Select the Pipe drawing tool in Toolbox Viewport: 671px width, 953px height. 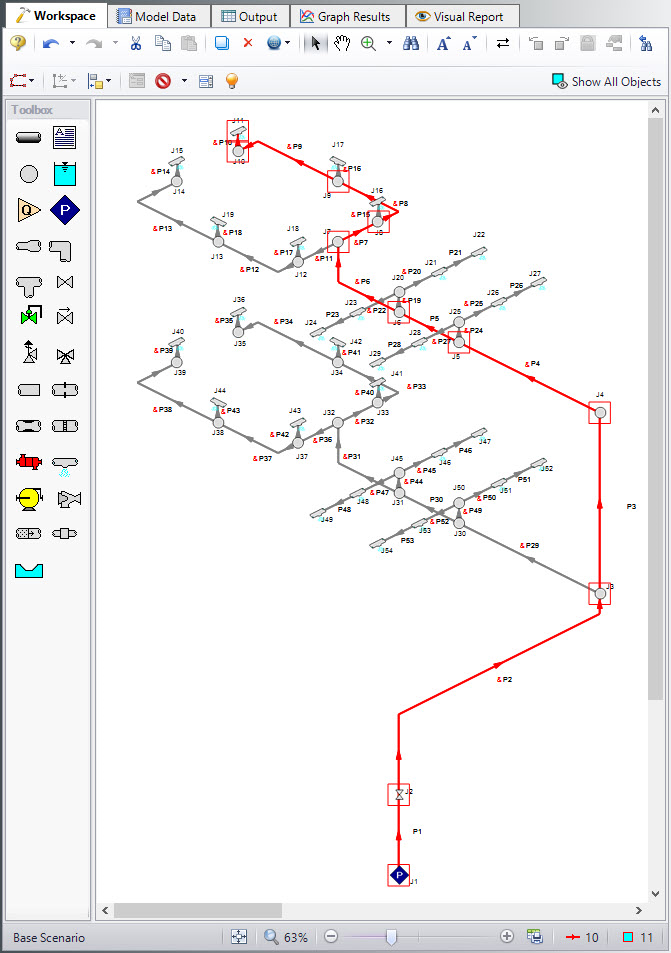pyautogui.click(x=29, y=137)
